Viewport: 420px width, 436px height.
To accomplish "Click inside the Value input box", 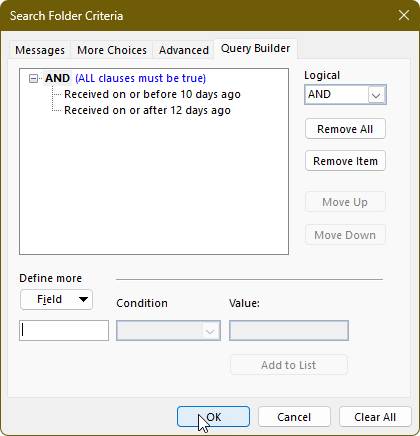I will (289, 331).
